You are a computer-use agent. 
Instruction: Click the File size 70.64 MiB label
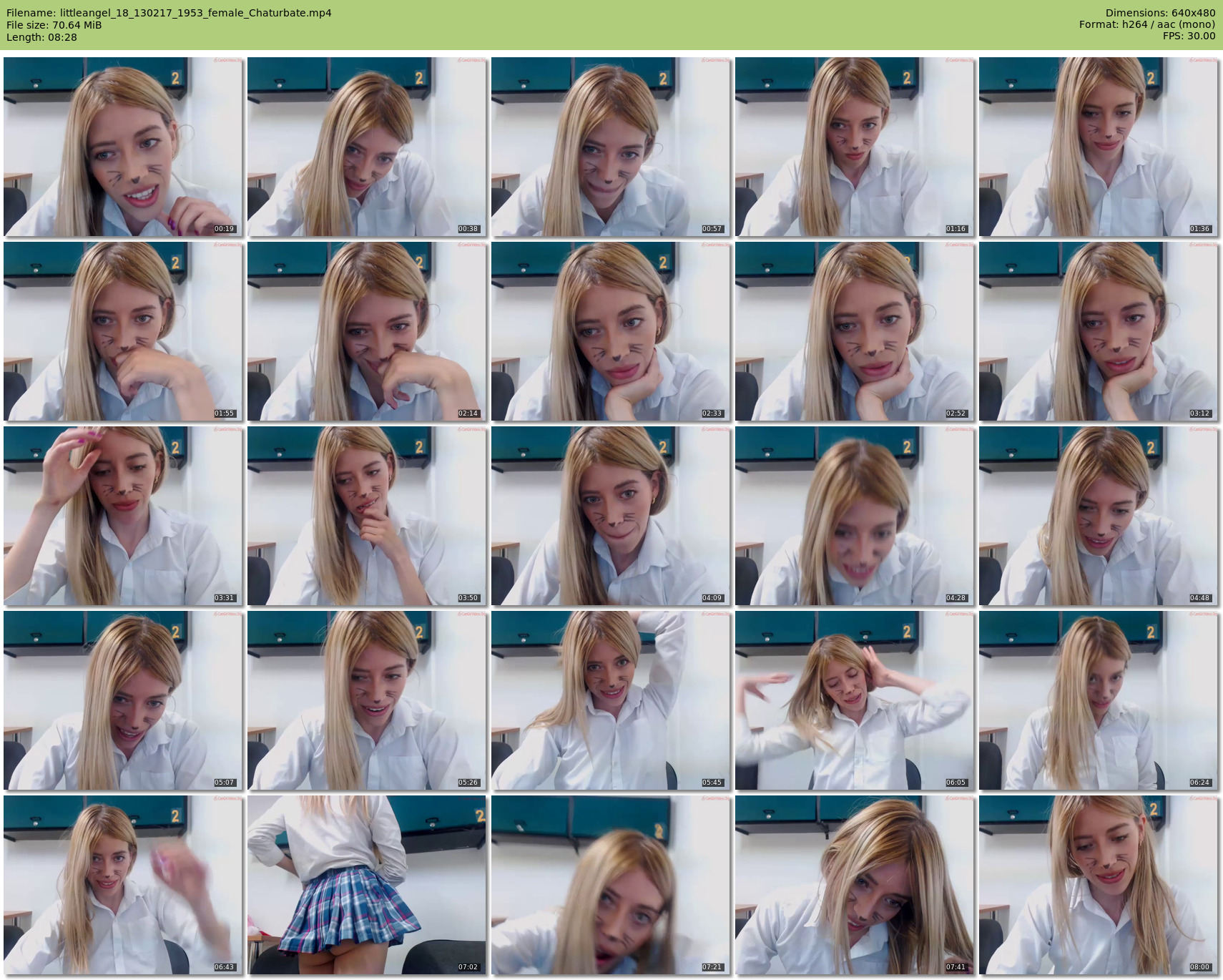pos(54,25)
